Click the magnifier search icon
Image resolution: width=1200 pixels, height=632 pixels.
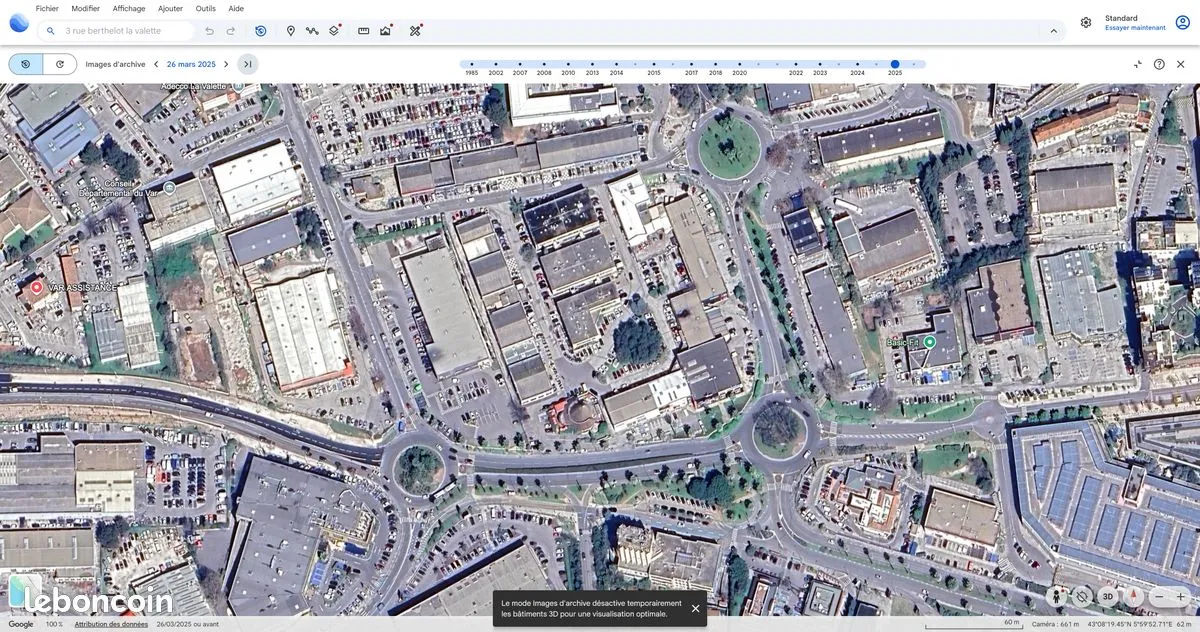pos(51,31)
